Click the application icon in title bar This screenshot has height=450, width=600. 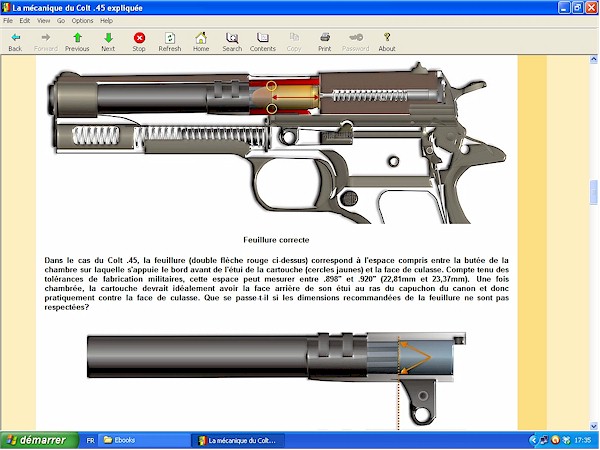[x=6, y=8]
